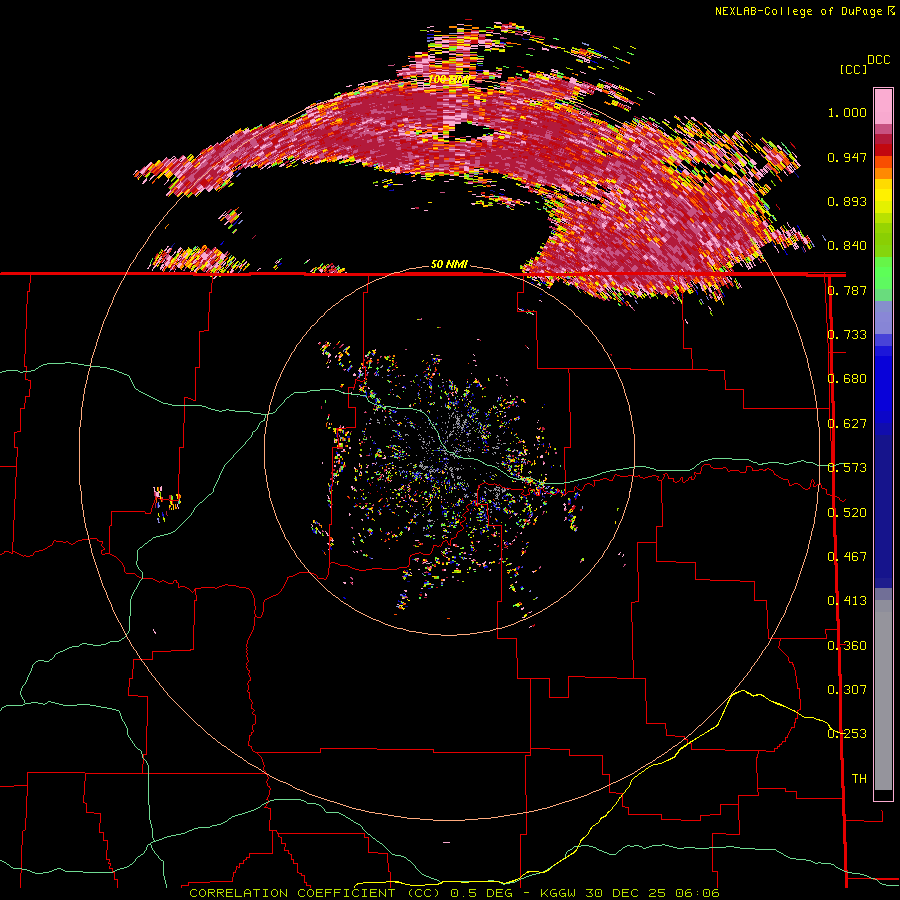Viewport: 900px width, 900px height.
Task: Click the TH threshold label
Action: pos(859,778)
